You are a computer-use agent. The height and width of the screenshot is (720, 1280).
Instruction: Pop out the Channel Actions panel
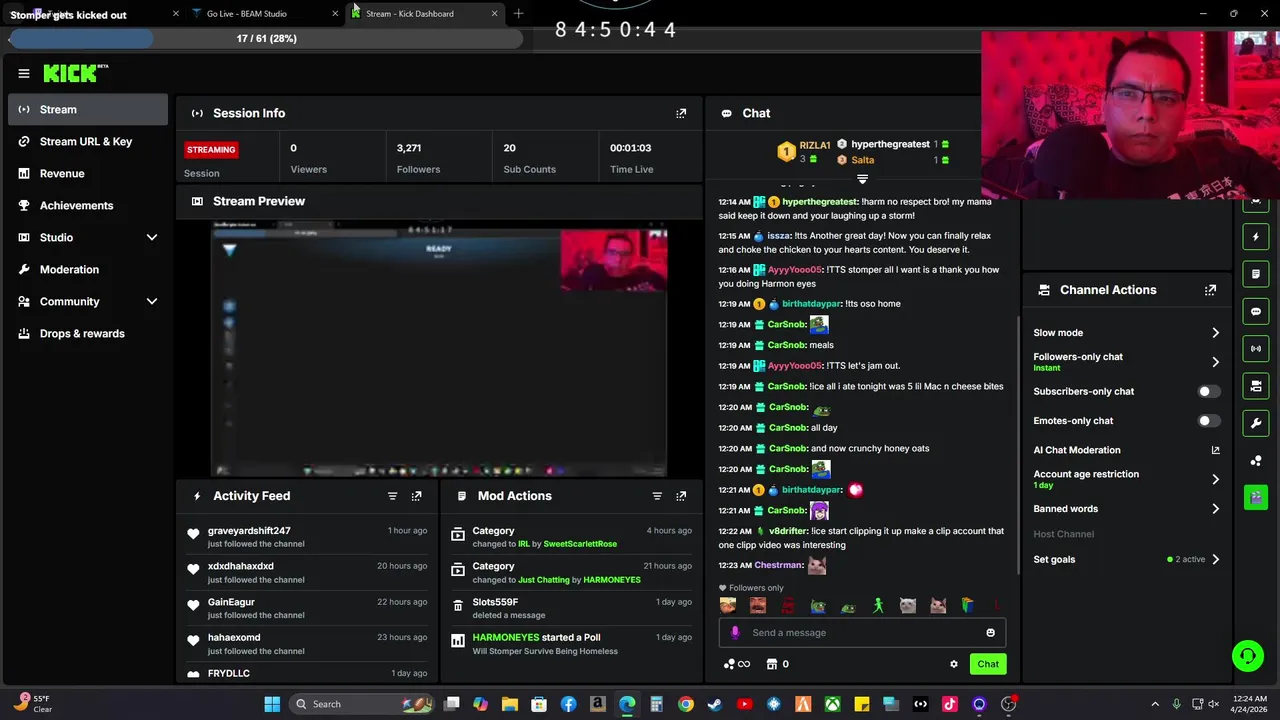pos(1210,290)
